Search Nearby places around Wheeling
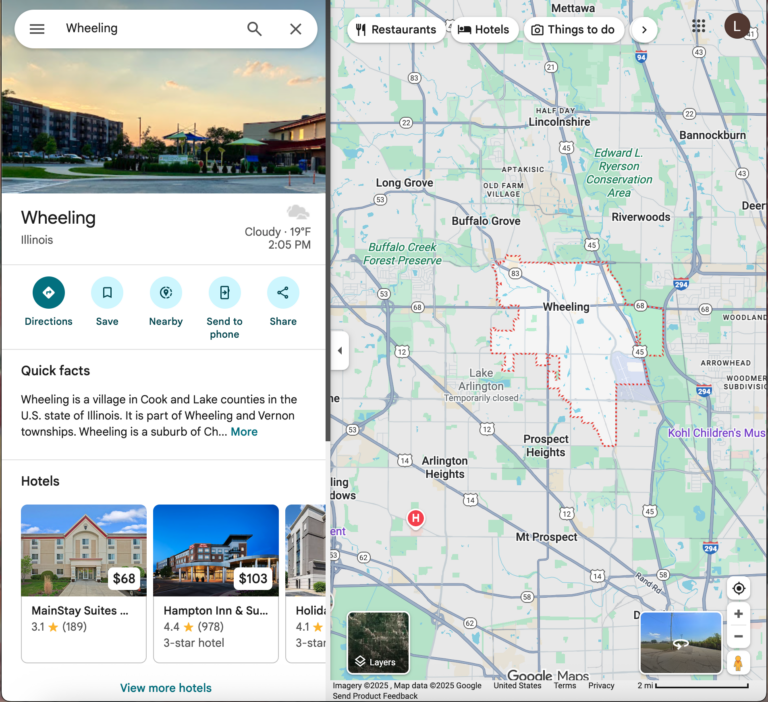Image resolution: width=768 pixels, height=702 pixels. tap(166, 293)
